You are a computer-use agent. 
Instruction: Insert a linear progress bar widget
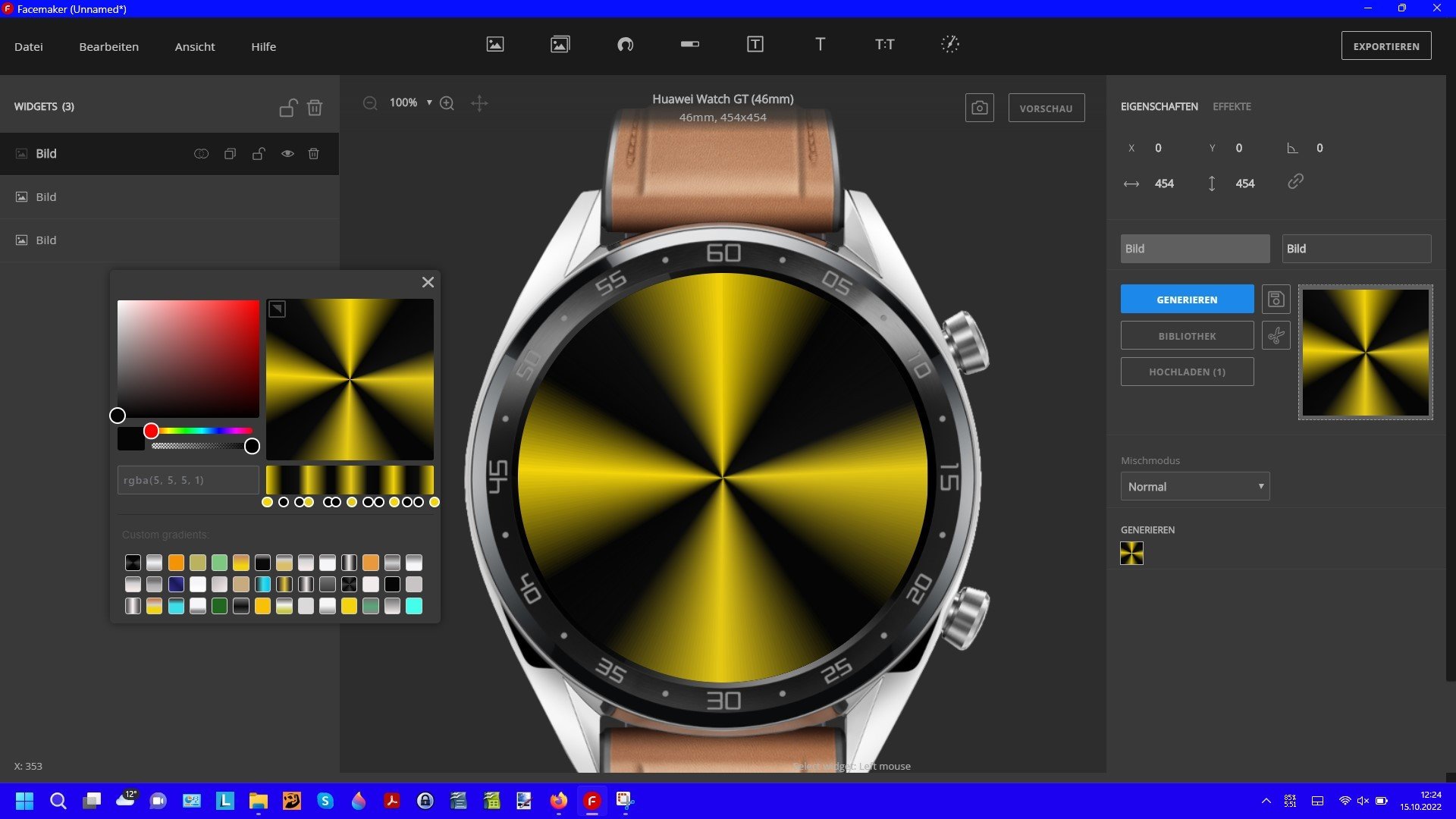tap(690, 45)
